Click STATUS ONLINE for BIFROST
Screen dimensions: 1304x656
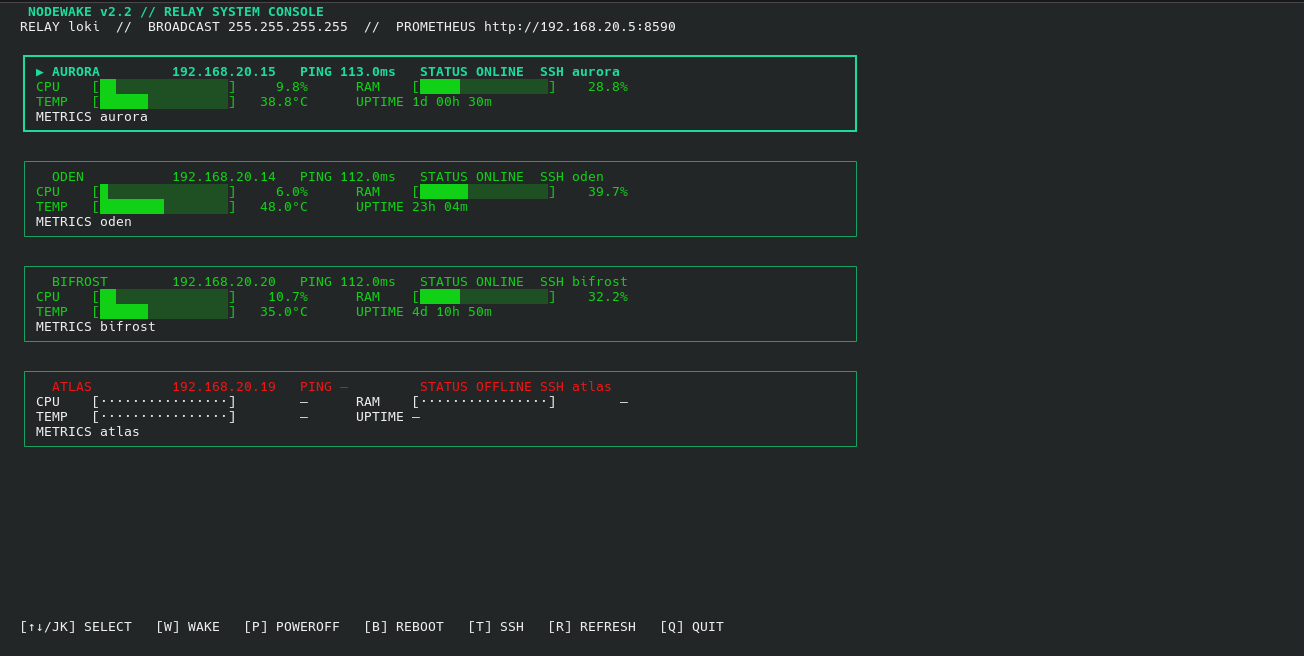pyautogui.click(x=472, y=282)
